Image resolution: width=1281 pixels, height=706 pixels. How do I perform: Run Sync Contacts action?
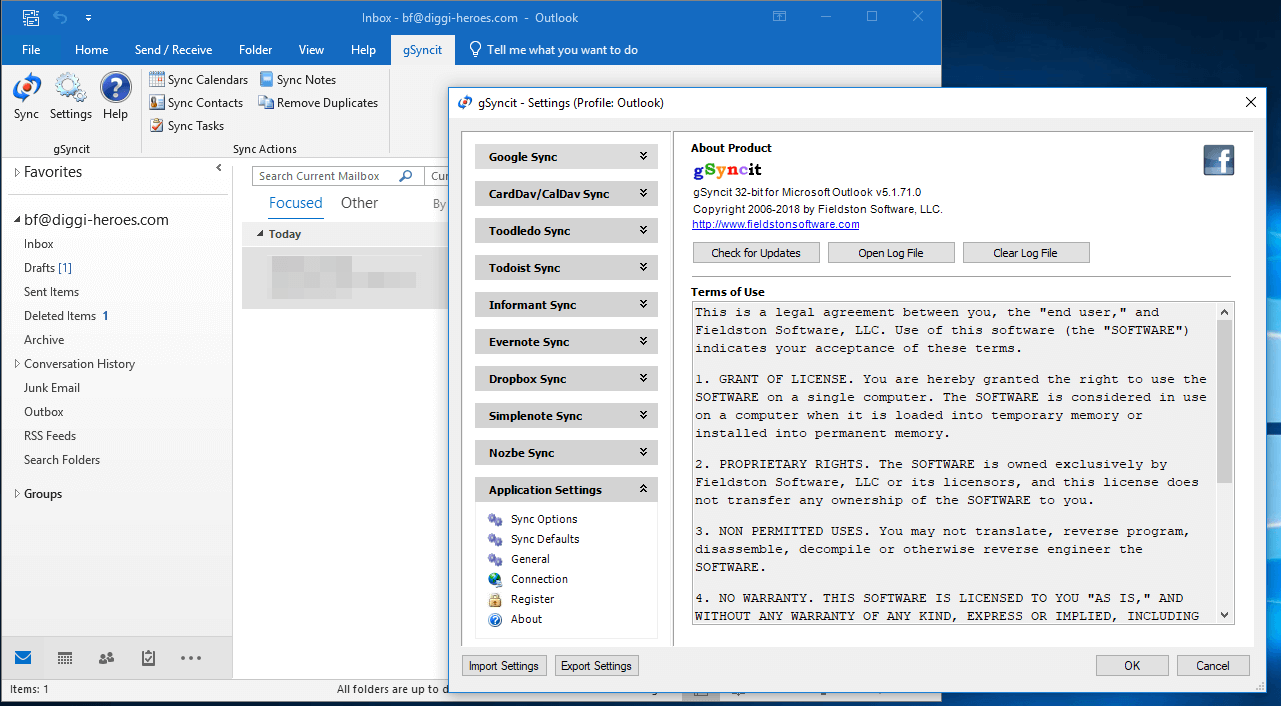click(196, 103)
